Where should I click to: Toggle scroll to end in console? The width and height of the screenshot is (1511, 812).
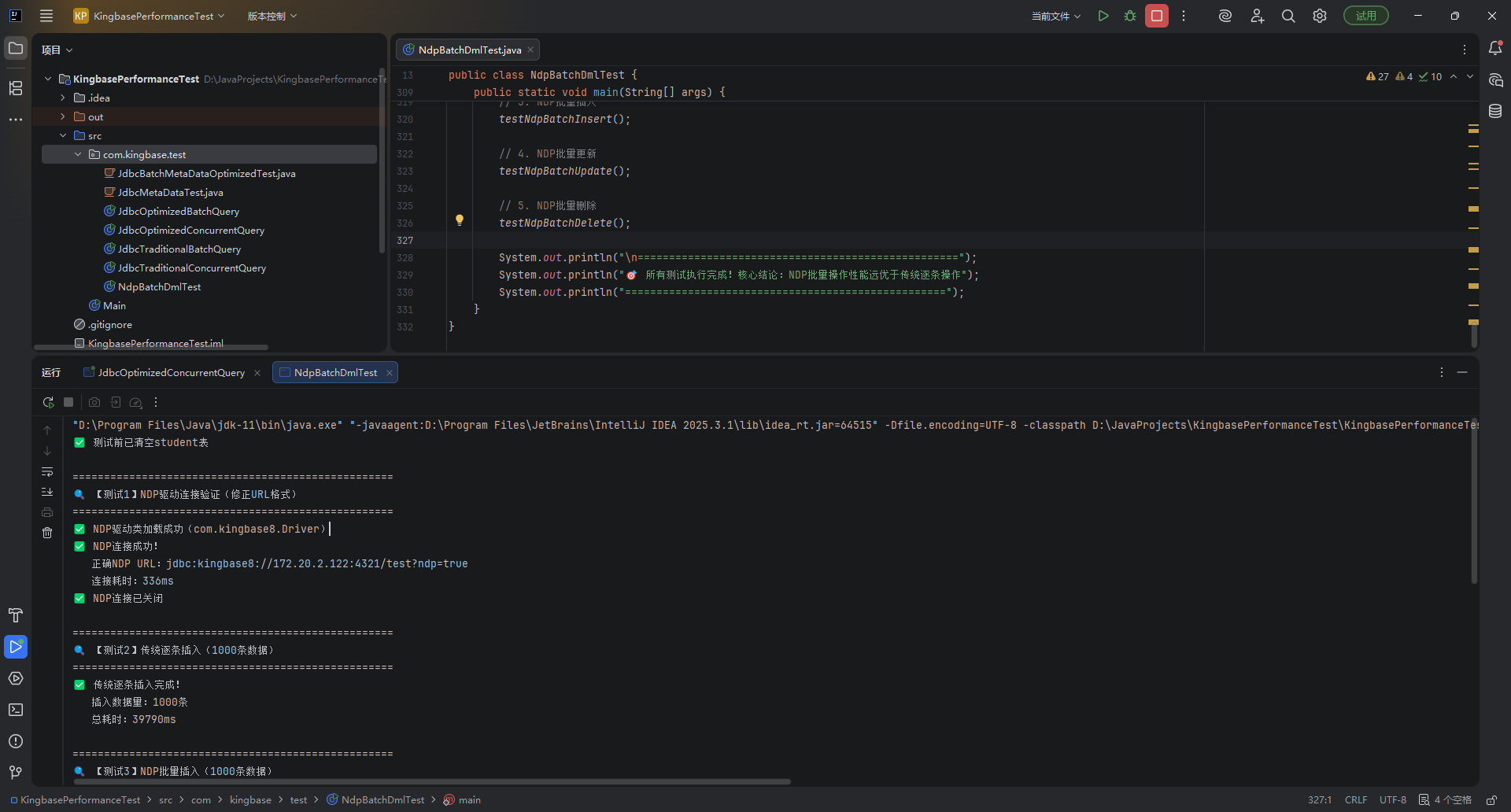point(47,492)
